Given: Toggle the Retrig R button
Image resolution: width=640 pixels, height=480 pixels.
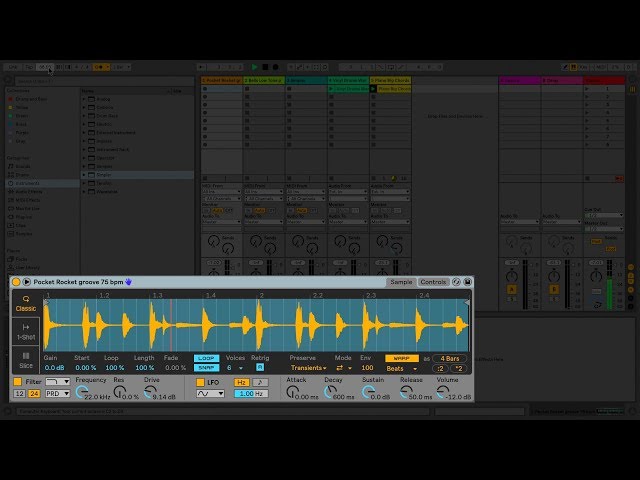Looking at the screenshot, I should coord(260,367).
